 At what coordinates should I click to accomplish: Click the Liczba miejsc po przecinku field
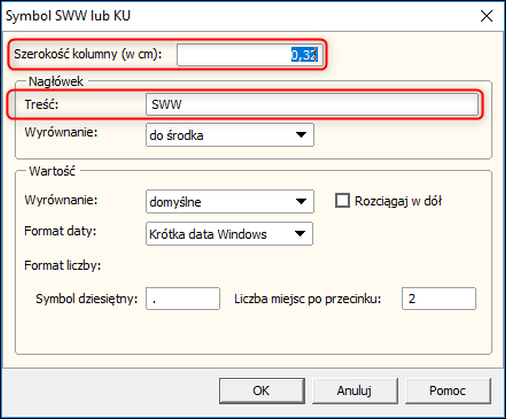(439, 299)
